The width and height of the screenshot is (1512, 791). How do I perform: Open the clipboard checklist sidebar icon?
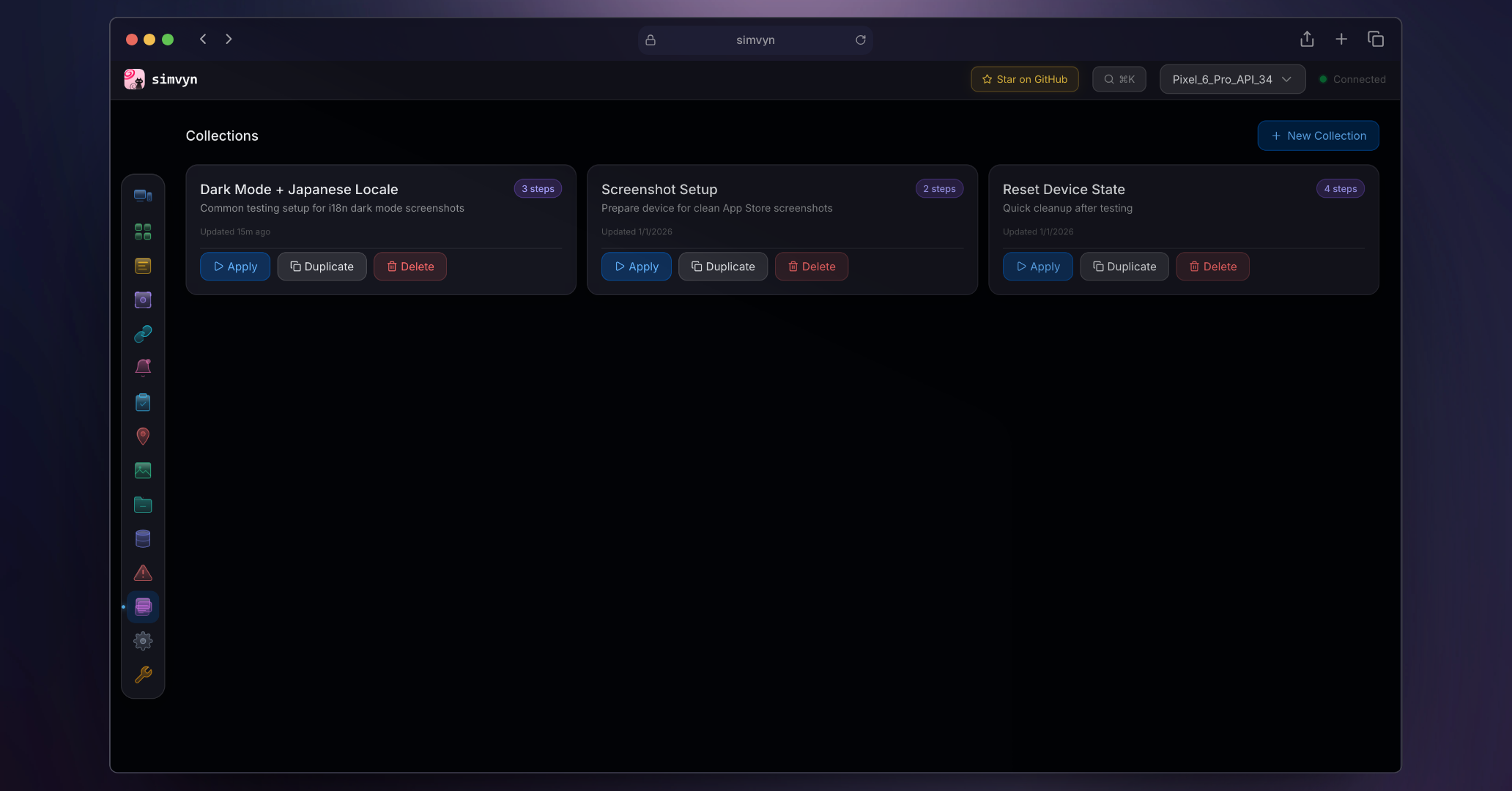143,402
